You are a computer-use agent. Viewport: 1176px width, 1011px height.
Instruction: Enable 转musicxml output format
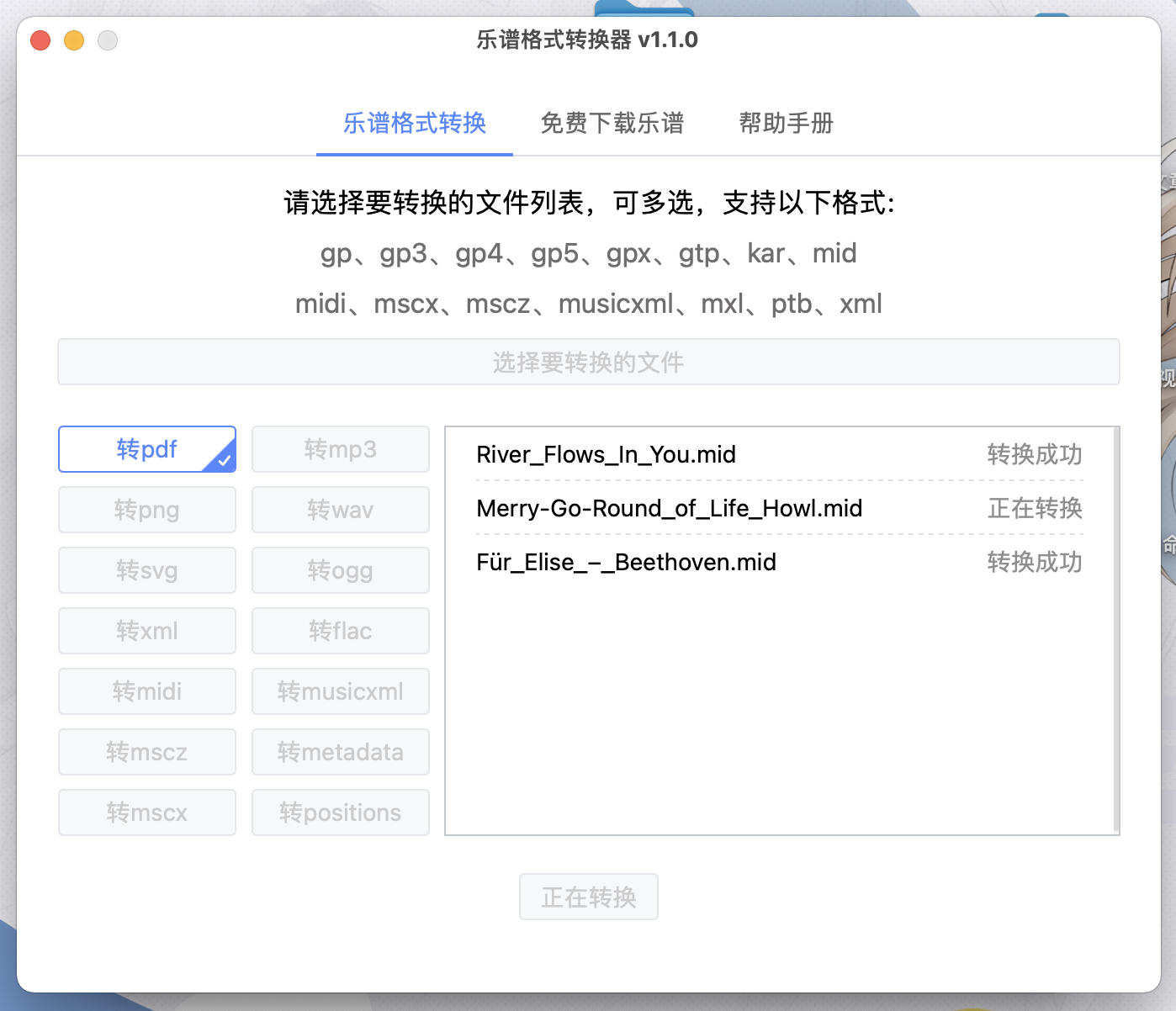pyautogui.click(x=340, y=691)
